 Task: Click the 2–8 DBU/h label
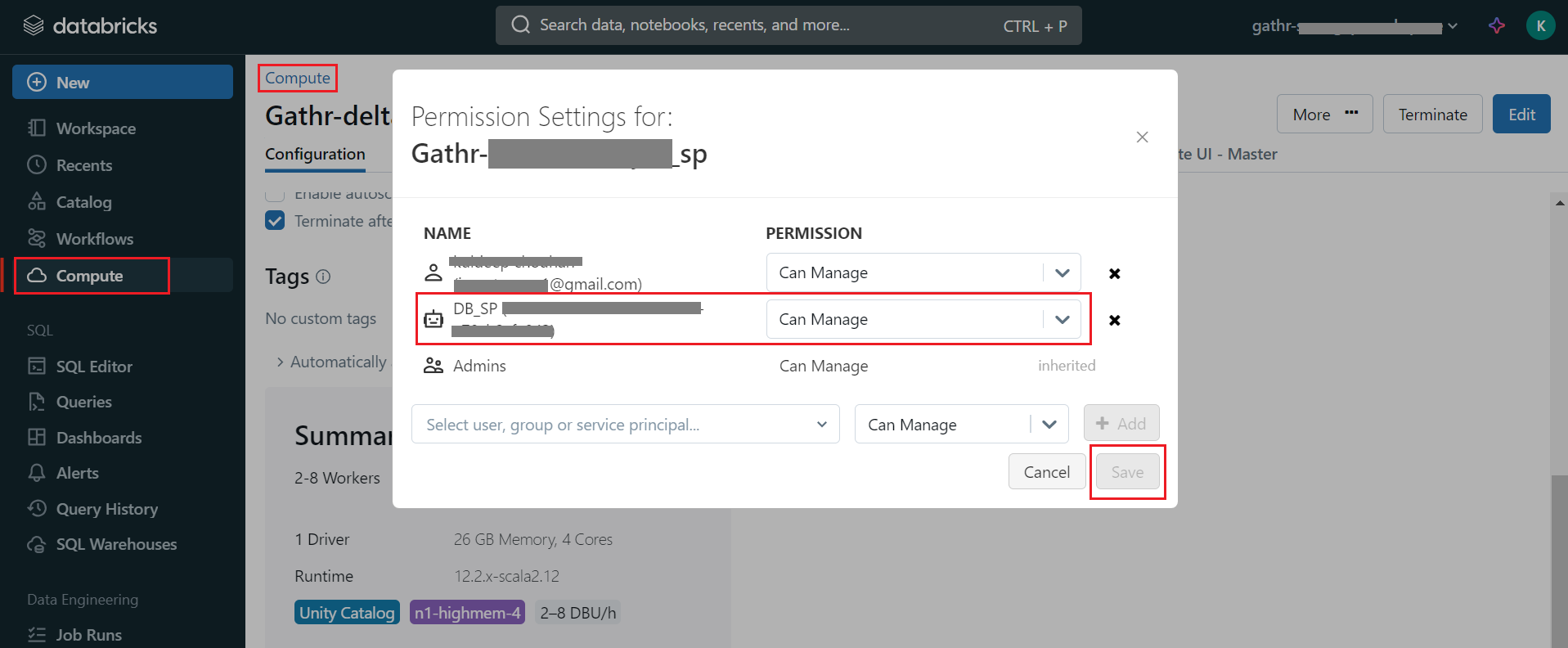point(577,612)
